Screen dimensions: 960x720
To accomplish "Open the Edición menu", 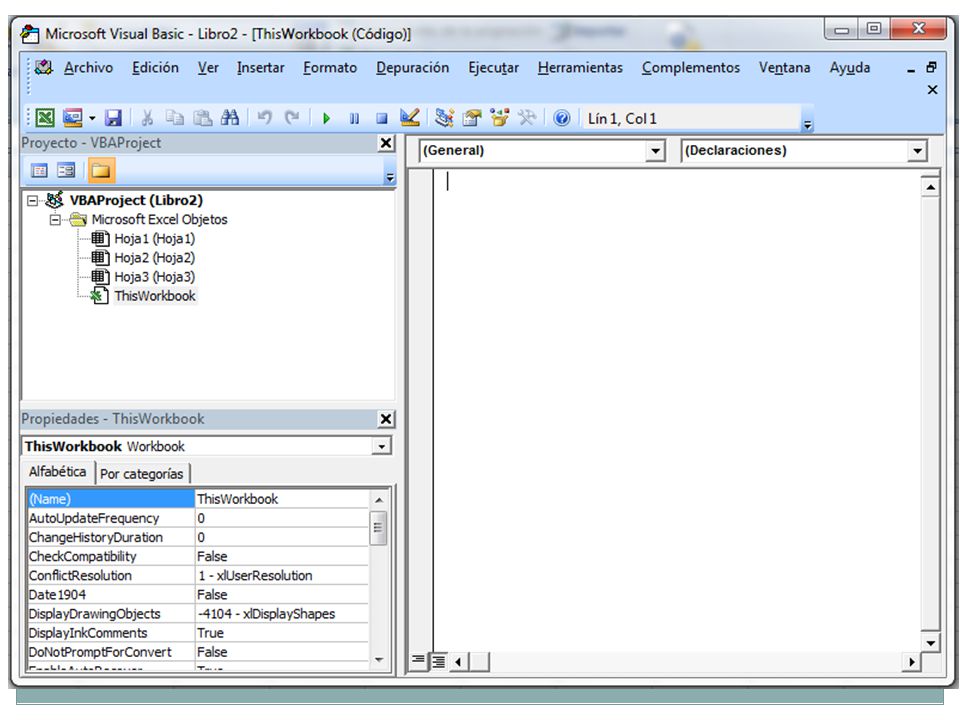I will [156, 67].
